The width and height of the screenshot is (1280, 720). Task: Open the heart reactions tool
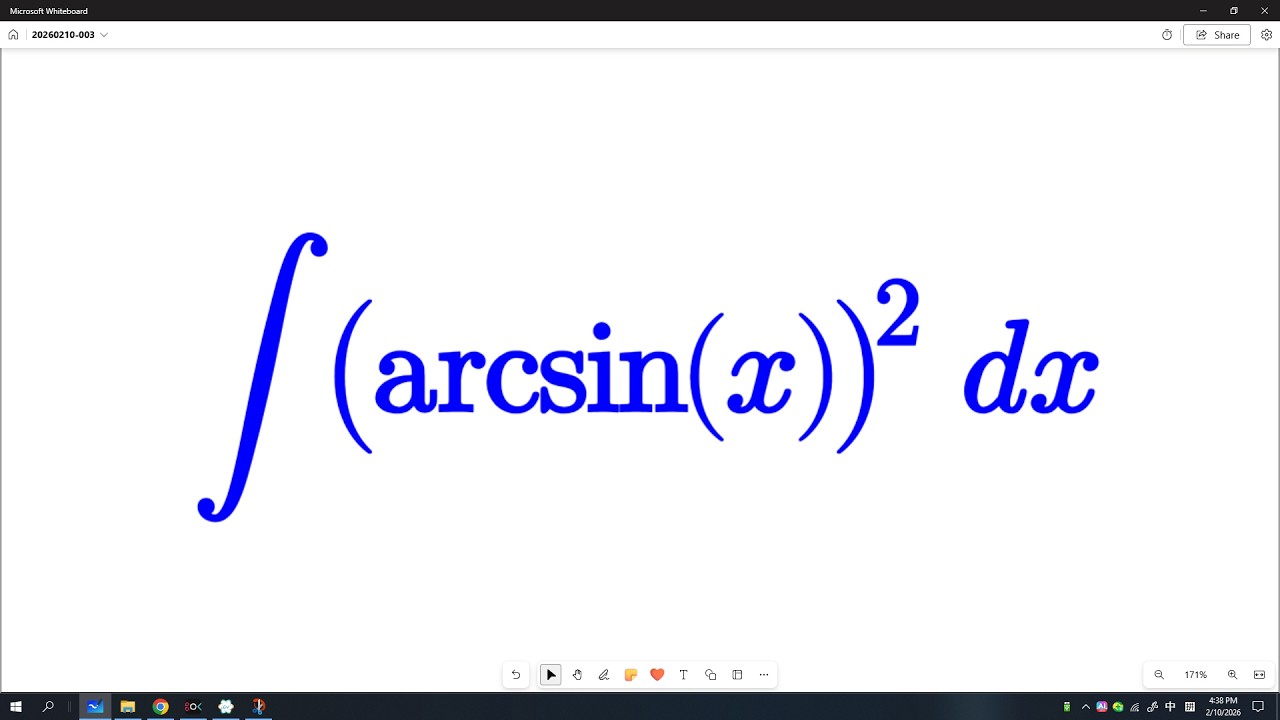[657, 675]
